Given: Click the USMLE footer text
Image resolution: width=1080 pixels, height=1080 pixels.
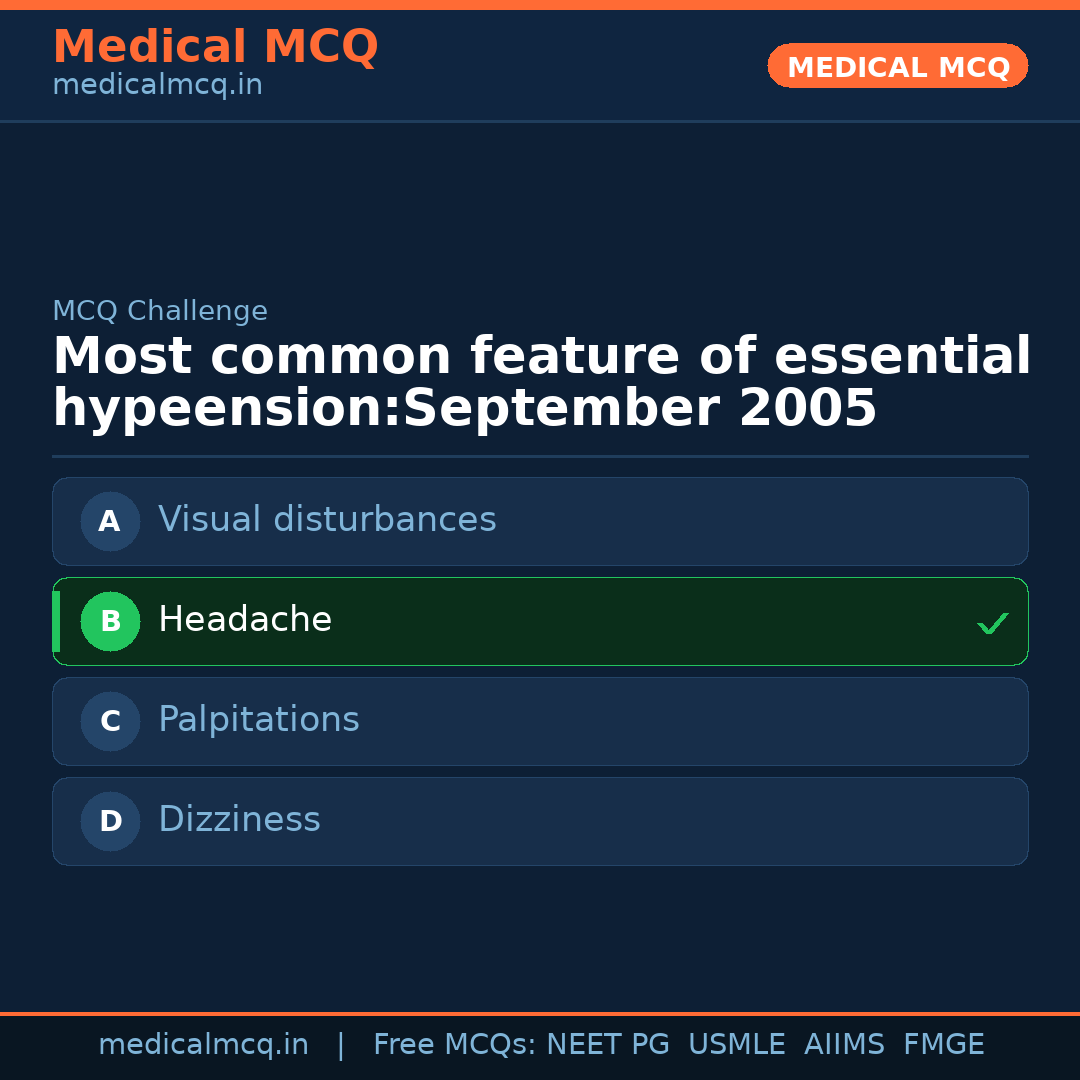Looking at the screenshot, I should pos(736,1045).
